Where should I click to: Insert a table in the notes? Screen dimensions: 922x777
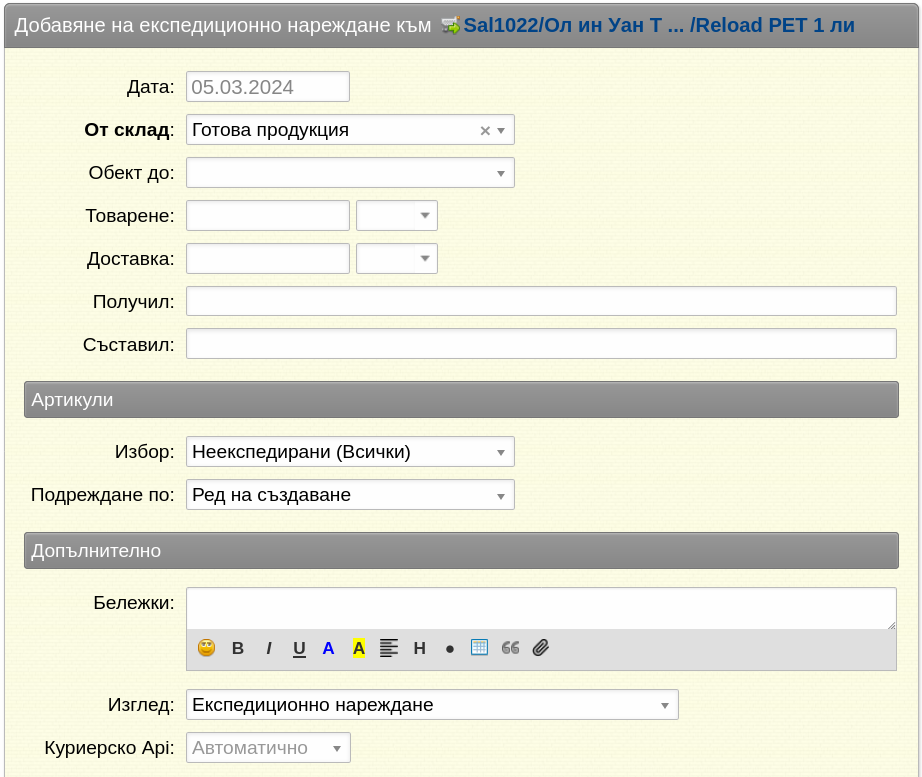479,648
